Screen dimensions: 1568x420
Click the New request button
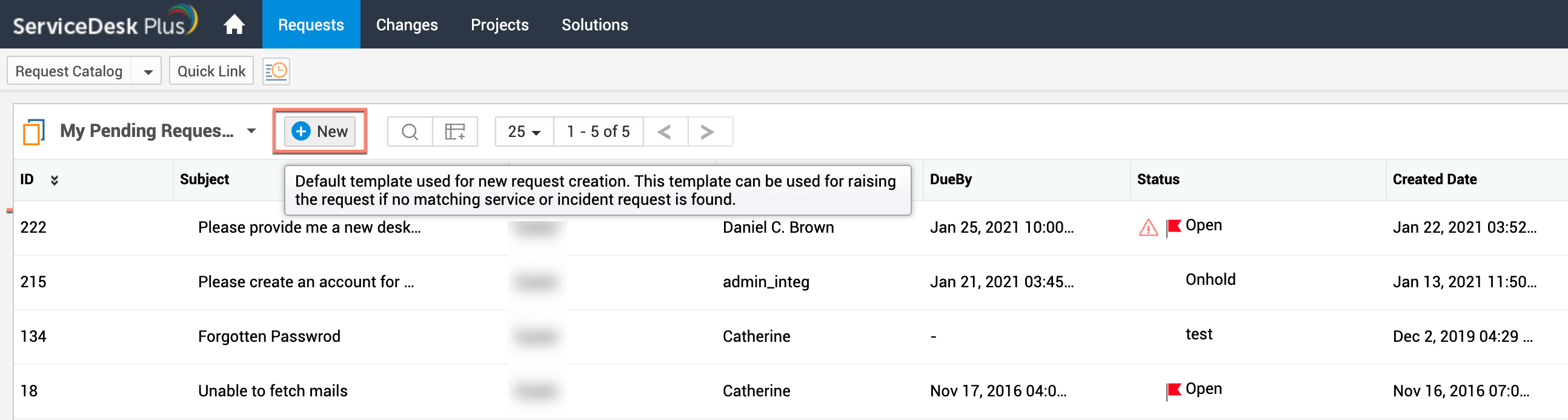click(320, 132)
